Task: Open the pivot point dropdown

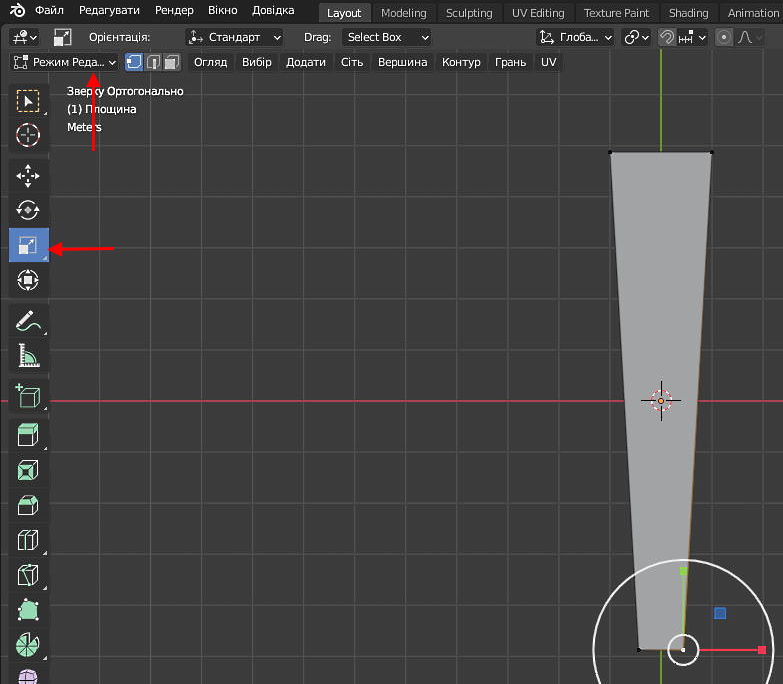Action: point(636,37)
